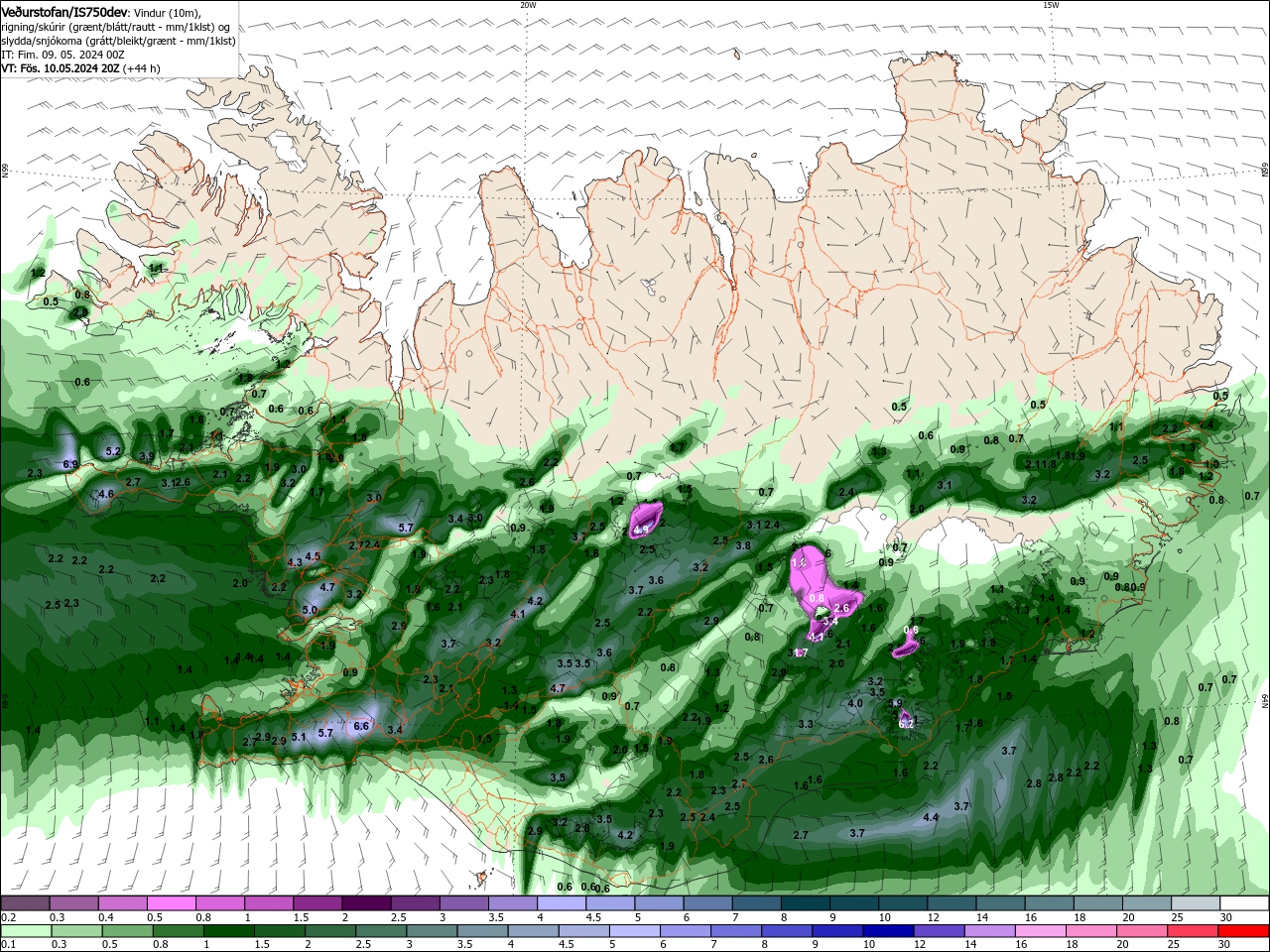Select the light violet 14 swatch in lower legend
Viewport: 1270px width, 952px height.
989,931
